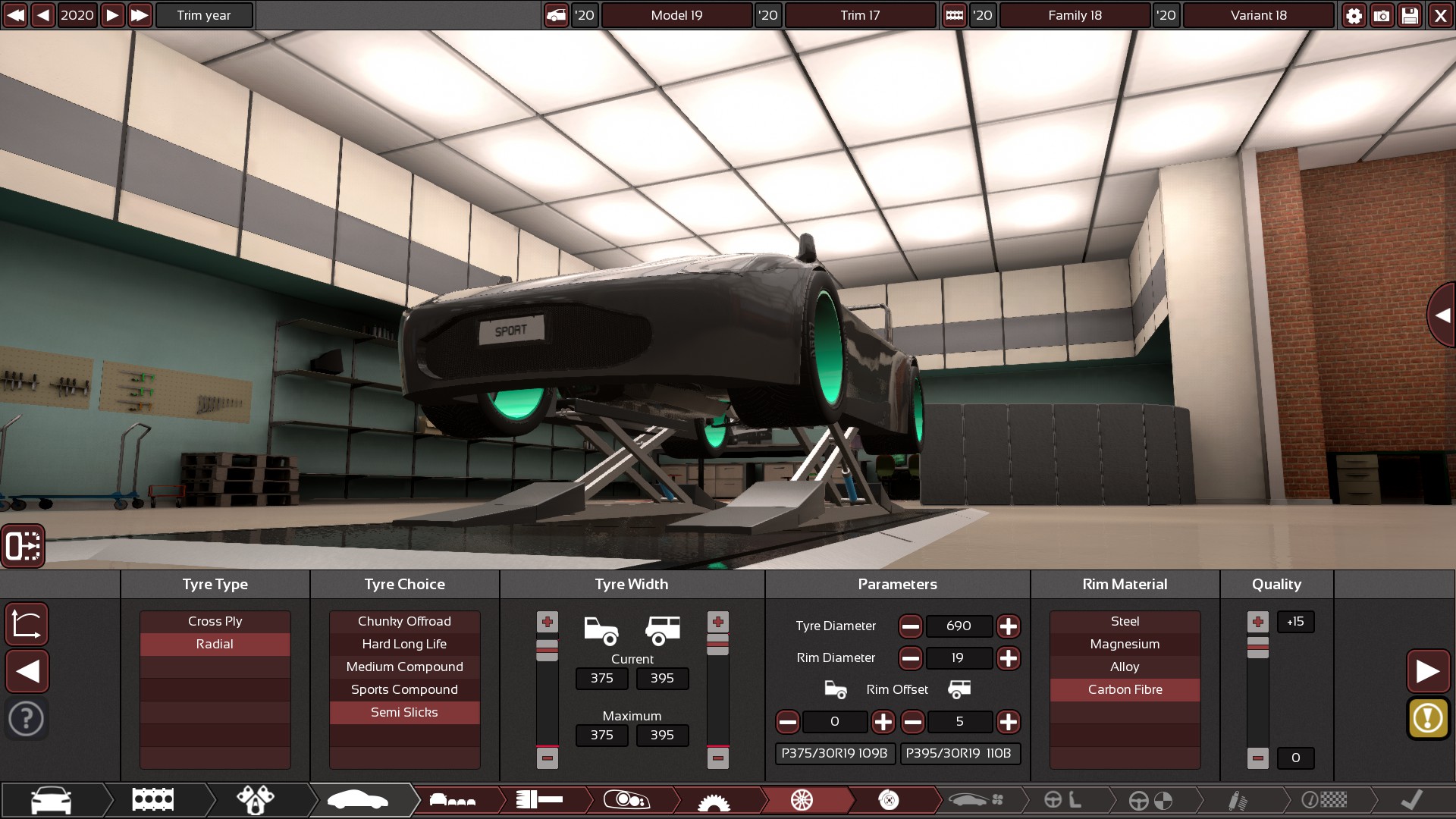Jump to the first year with the double left arrow
This screenshot has height=819, width=1456.
pos(15,15)
